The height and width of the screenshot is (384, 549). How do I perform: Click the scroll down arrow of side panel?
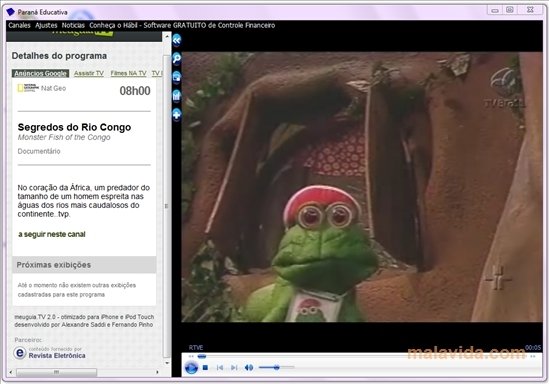coord(167,363)
